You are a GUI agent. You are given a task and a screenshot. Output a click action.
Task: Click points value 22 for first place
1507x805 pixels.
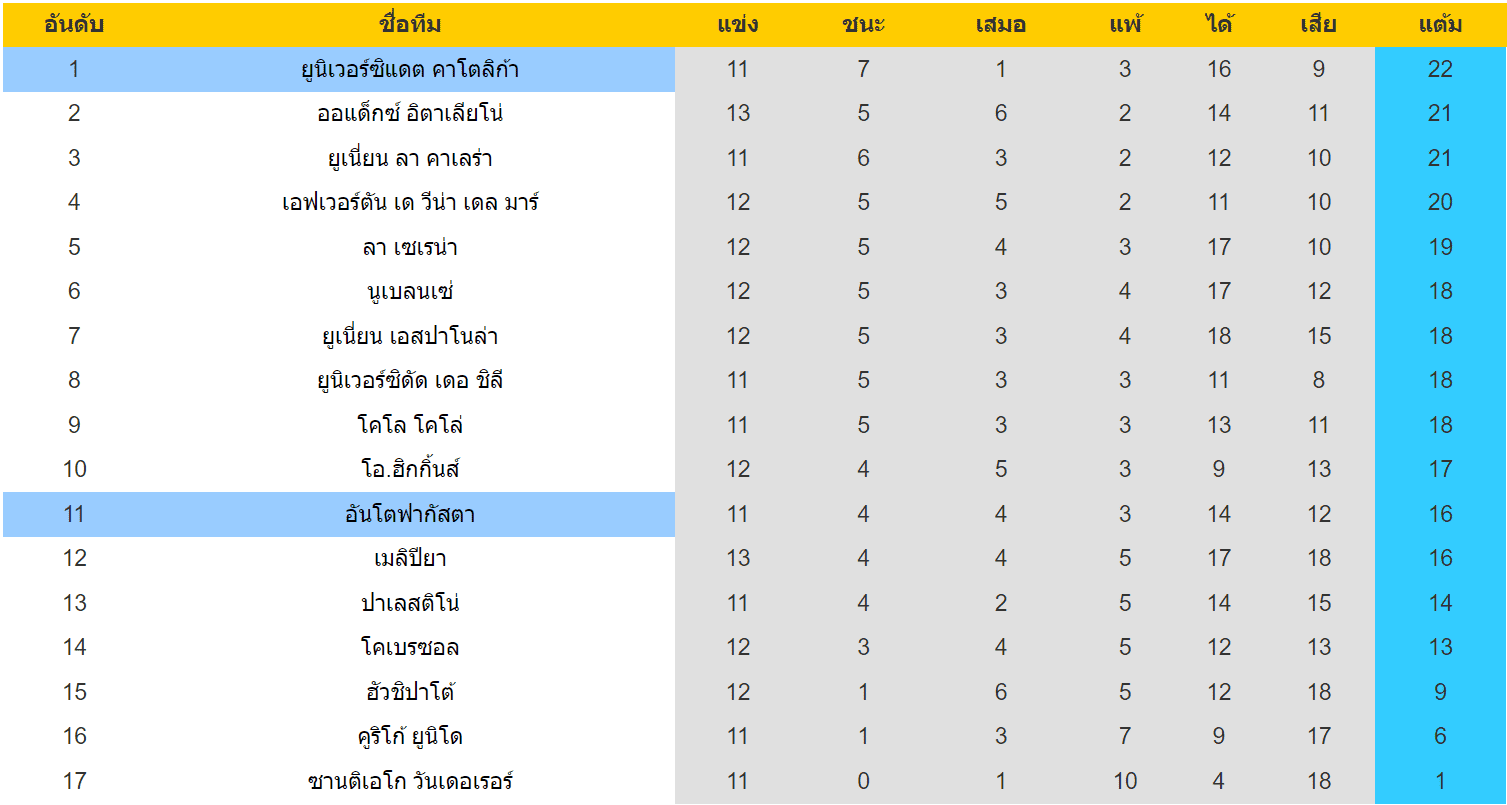[1440, 70]
